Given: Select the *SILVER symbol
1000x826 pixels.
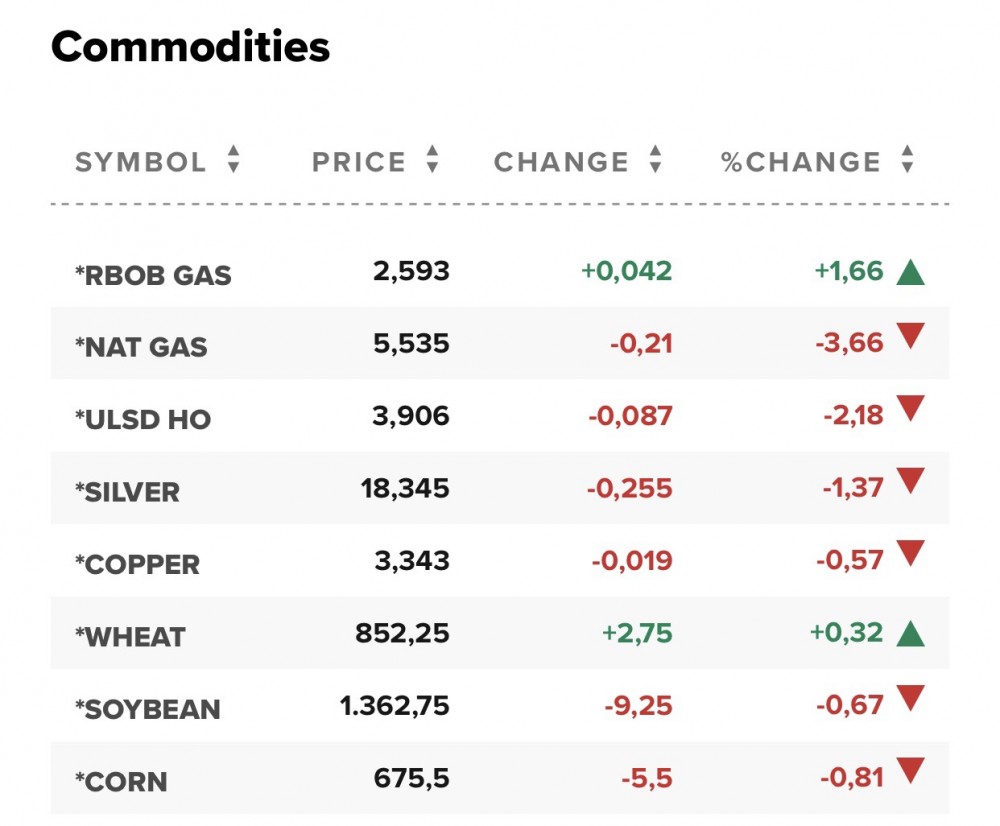Looking at the screenshot, I should point(128,492).
